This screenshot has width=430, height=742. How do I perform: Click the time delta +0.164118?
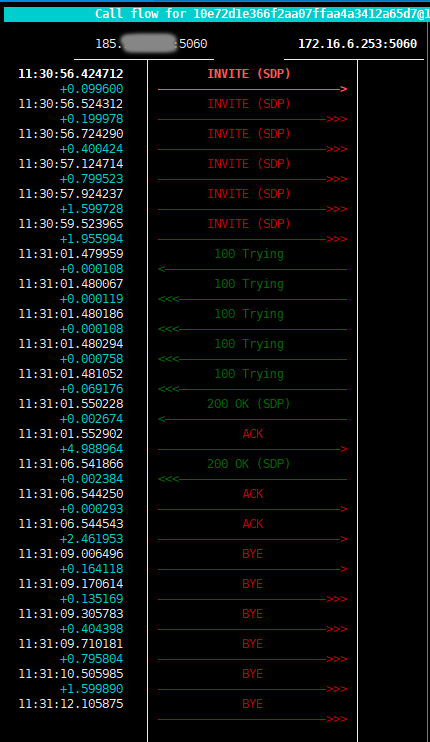(91, 569)
